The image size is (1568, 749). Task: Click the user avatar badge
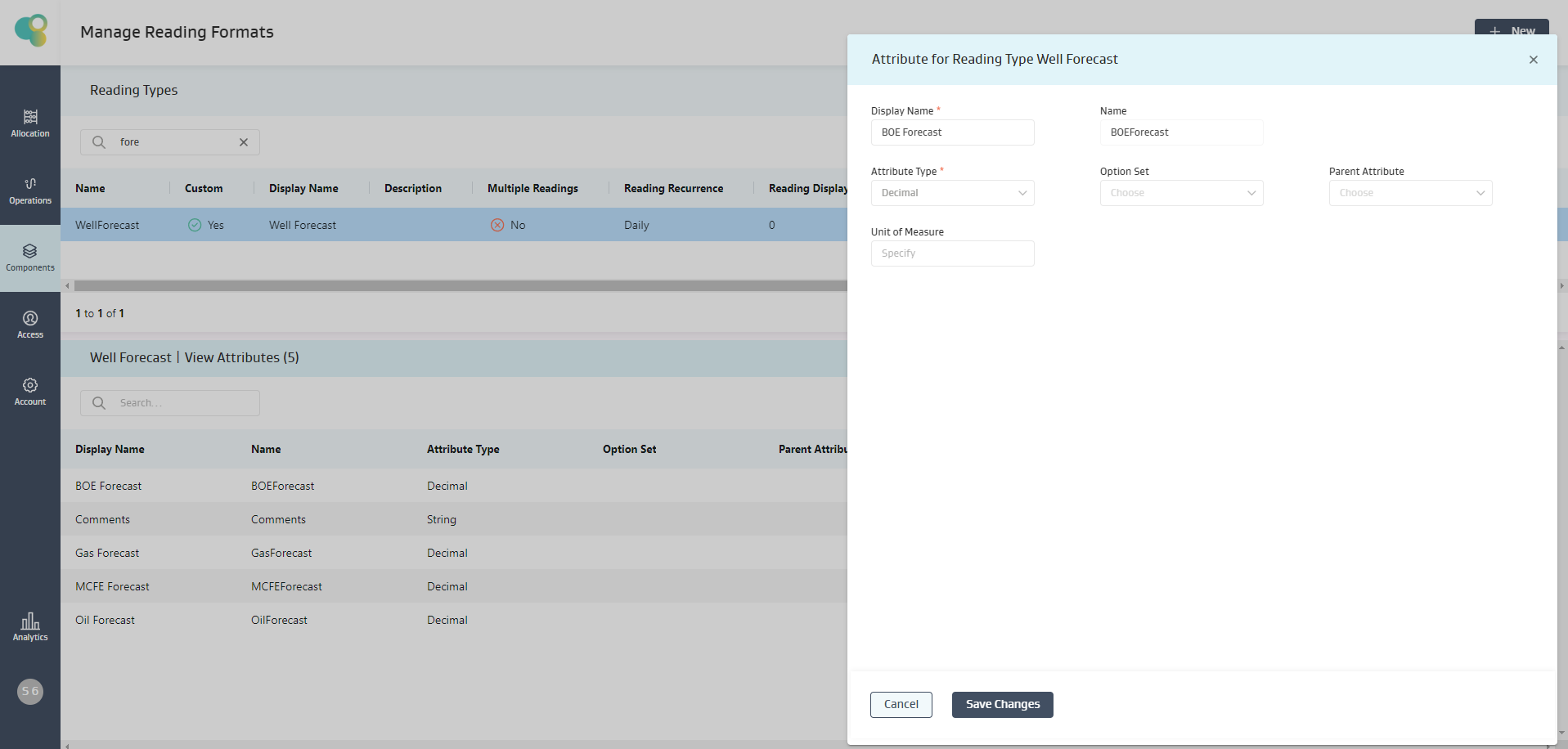click(x=30, y=692)
